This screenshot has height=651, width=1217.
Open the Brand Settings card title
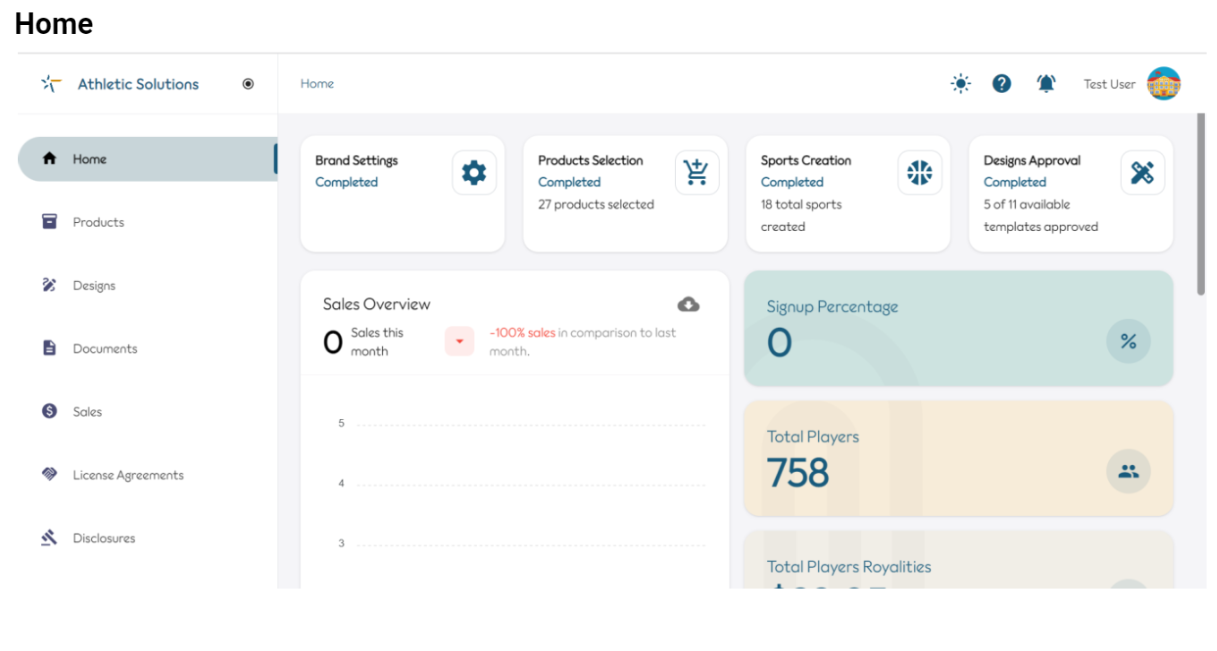tap(356, 160)
